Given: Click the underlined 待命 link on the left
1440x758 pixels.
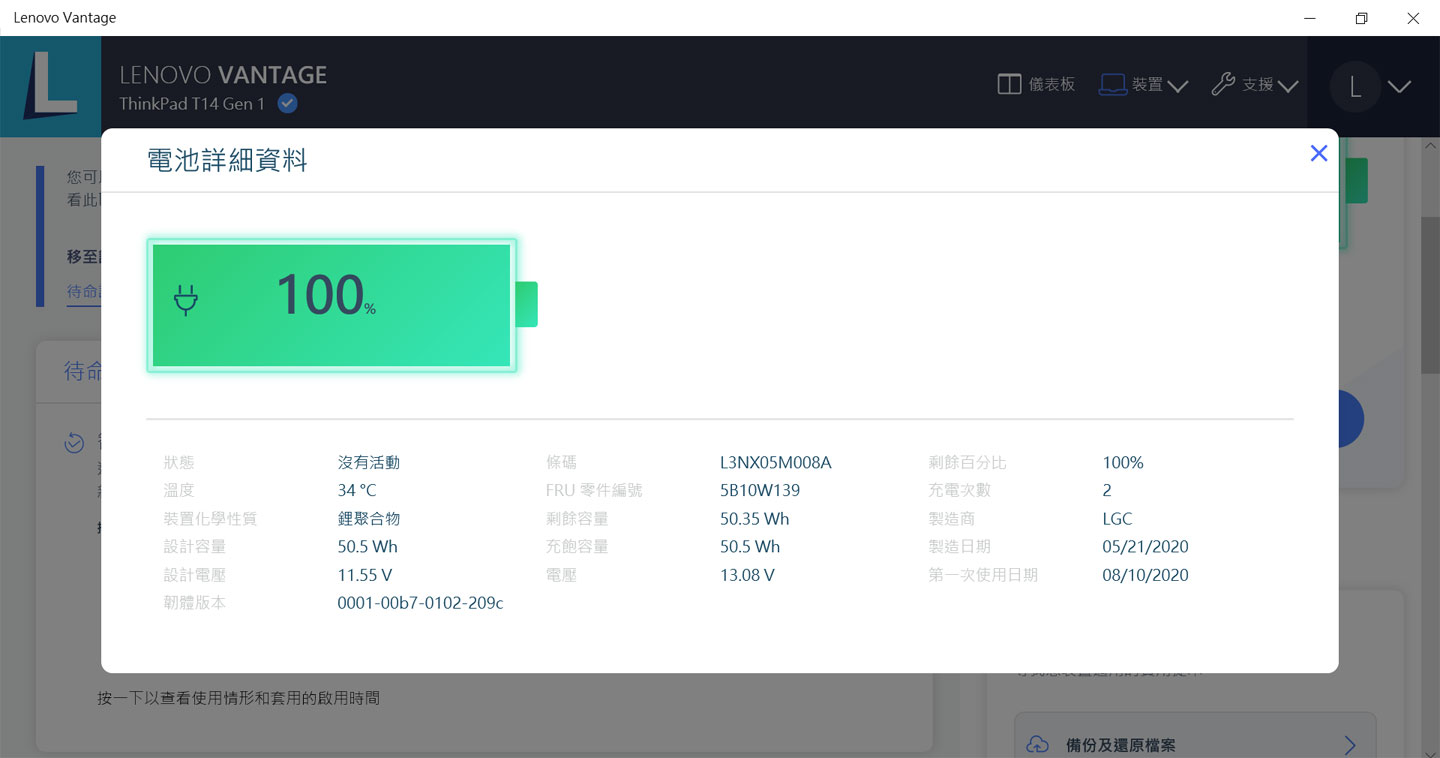Looking at the screenshot, I should tap(81, 291).
